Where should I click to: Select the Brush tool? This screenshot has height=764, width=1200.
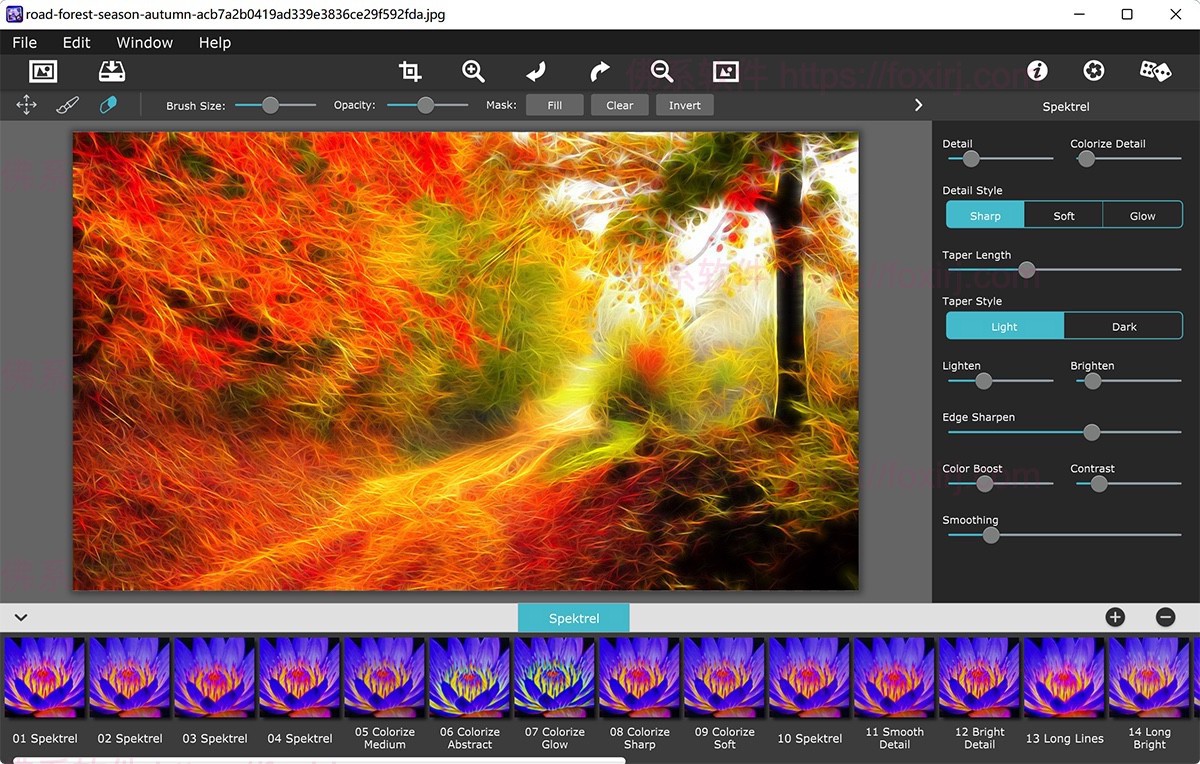point(67,104)
